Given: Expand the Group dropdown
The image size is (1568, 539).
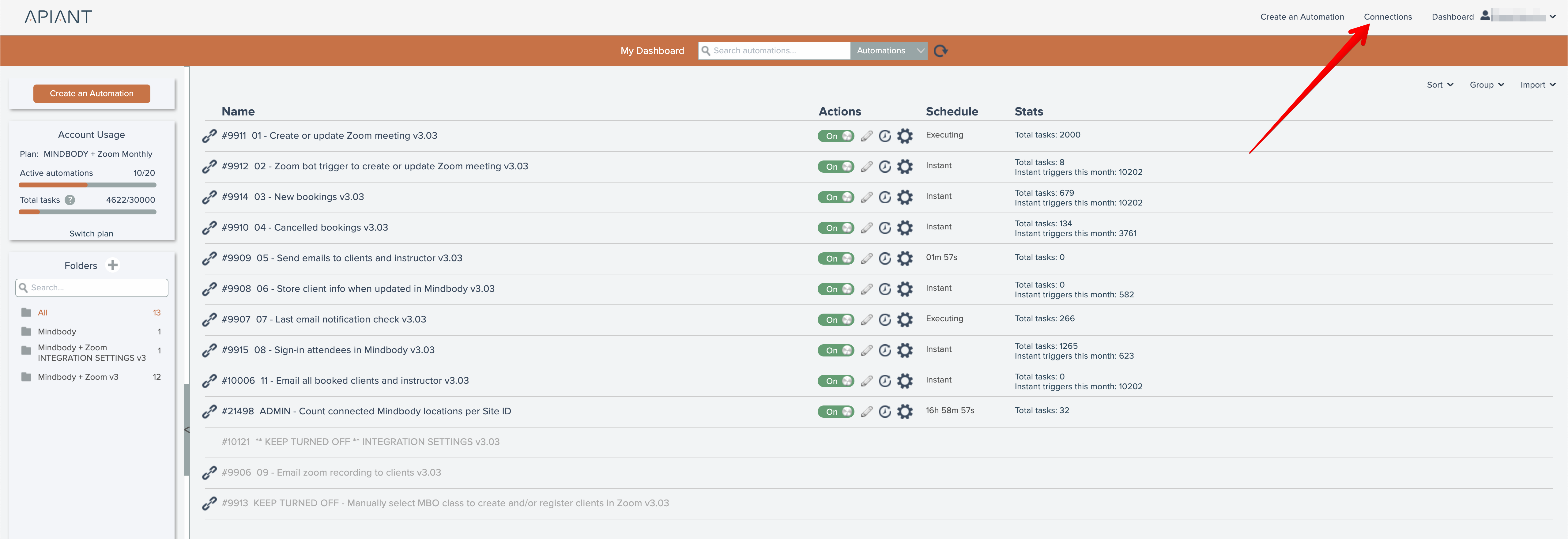Looking at the screenshot, I should click(x=1486, y=85).
